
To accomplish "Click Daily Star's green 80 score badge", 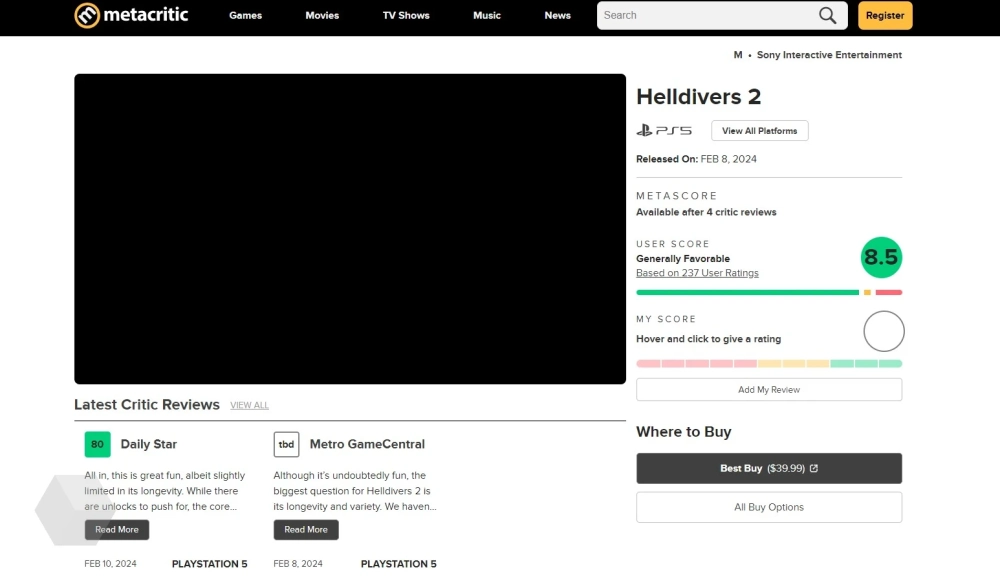I will pos(97,444).
